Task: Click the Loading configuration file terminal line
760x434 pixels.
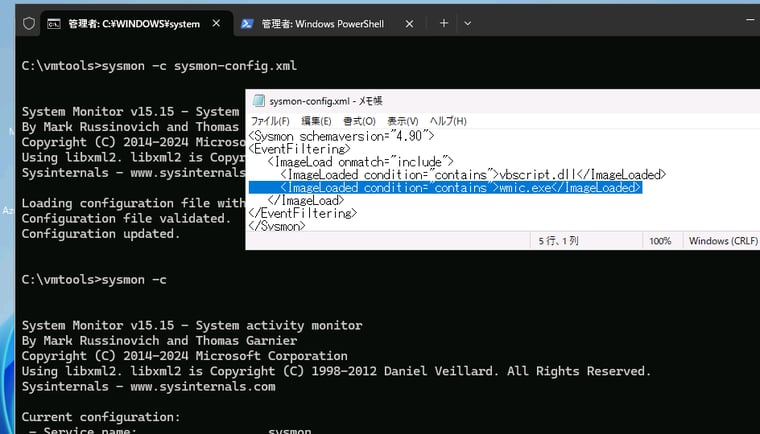Action: [x=133, y=203]
